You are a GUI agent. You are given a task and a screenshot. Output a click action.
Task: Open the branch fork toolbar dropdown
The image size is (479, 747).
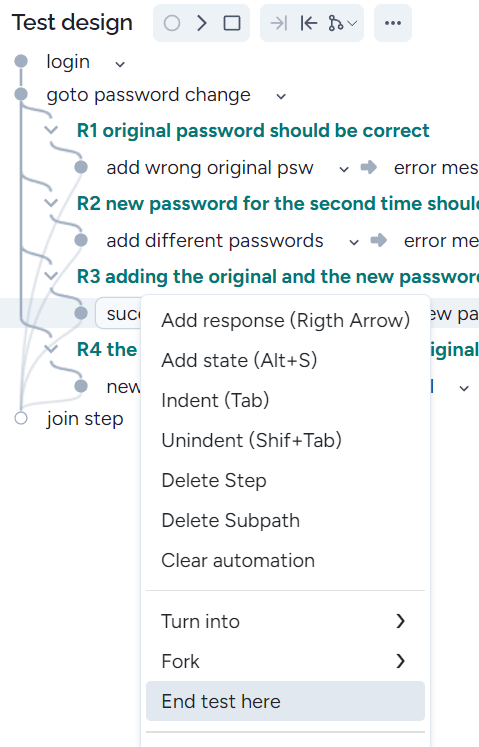coord(343,23)
